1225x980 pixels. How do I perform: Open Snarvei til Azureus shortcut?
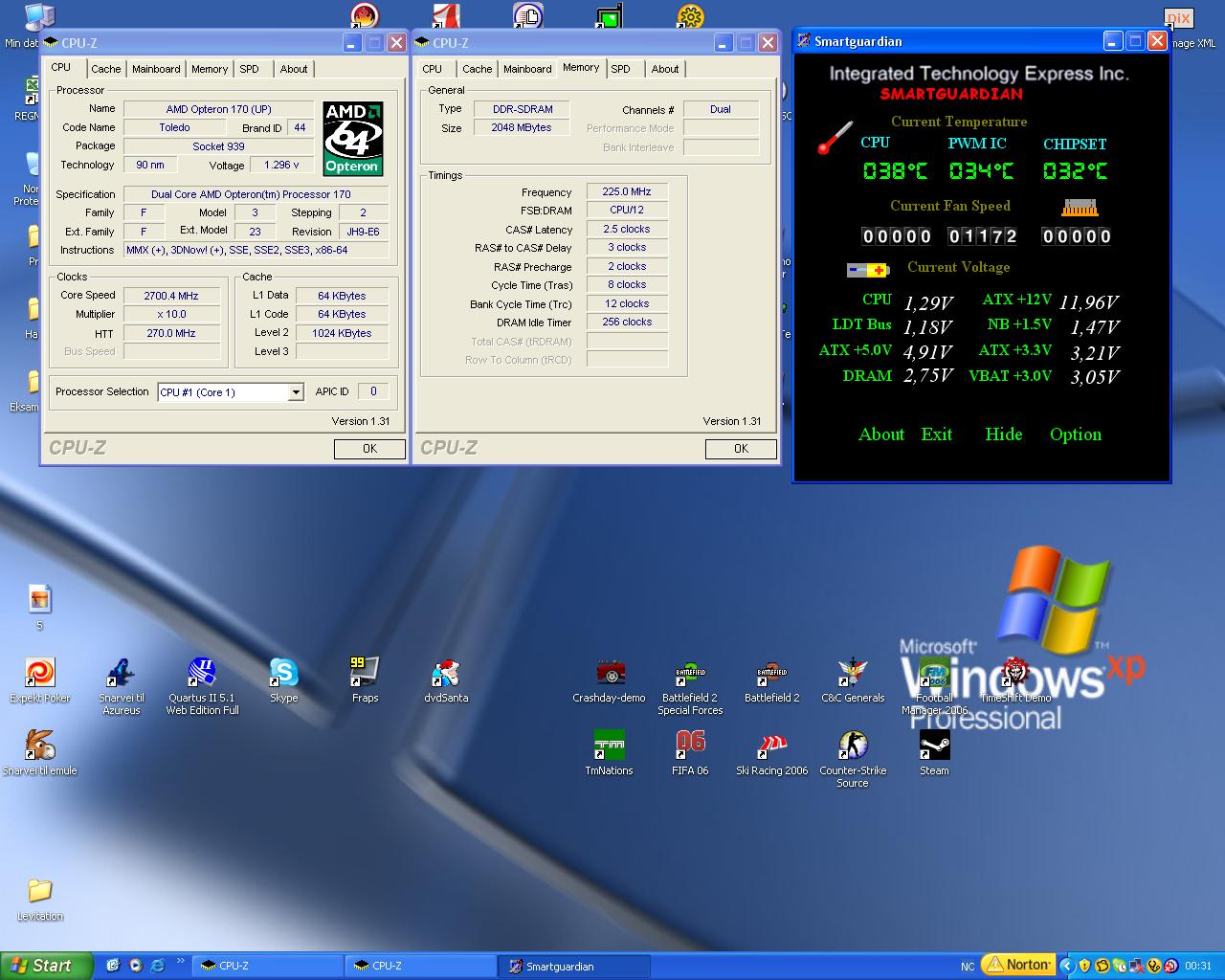[x=121, y=685]
